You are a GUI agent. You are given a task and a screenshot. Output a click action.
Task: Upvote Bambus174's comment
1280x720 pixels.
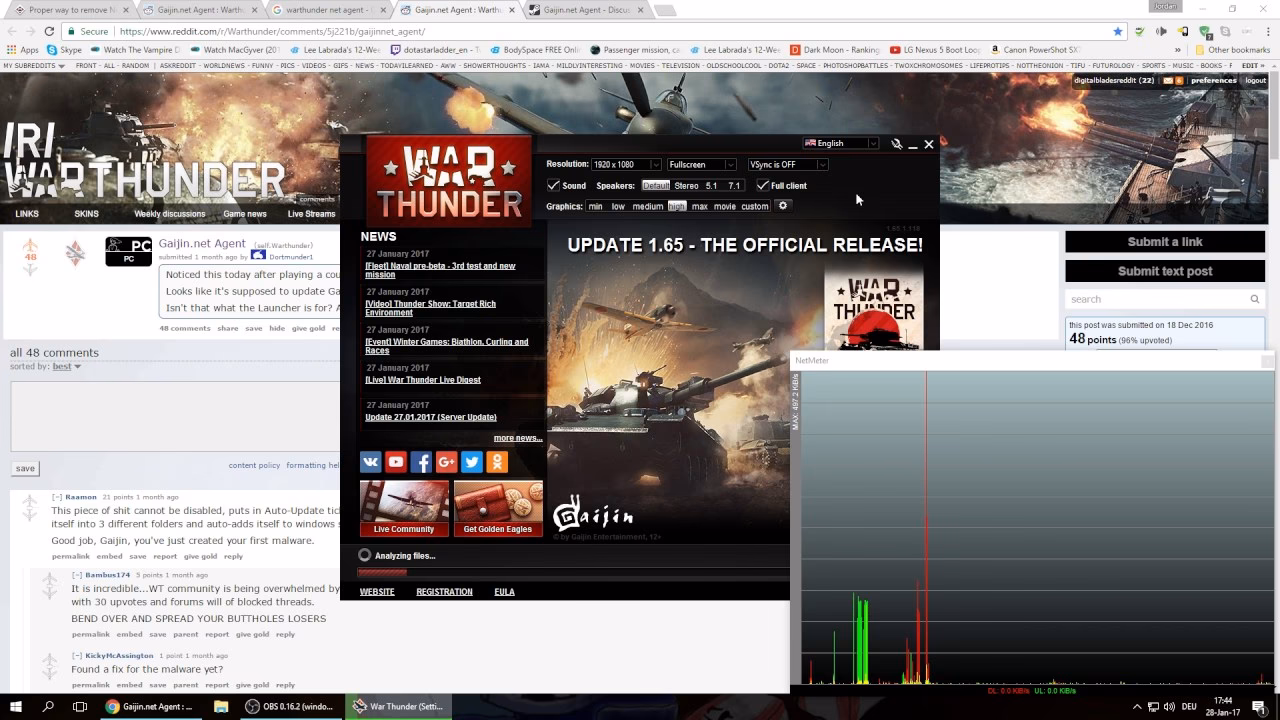[x=49, y=579]
